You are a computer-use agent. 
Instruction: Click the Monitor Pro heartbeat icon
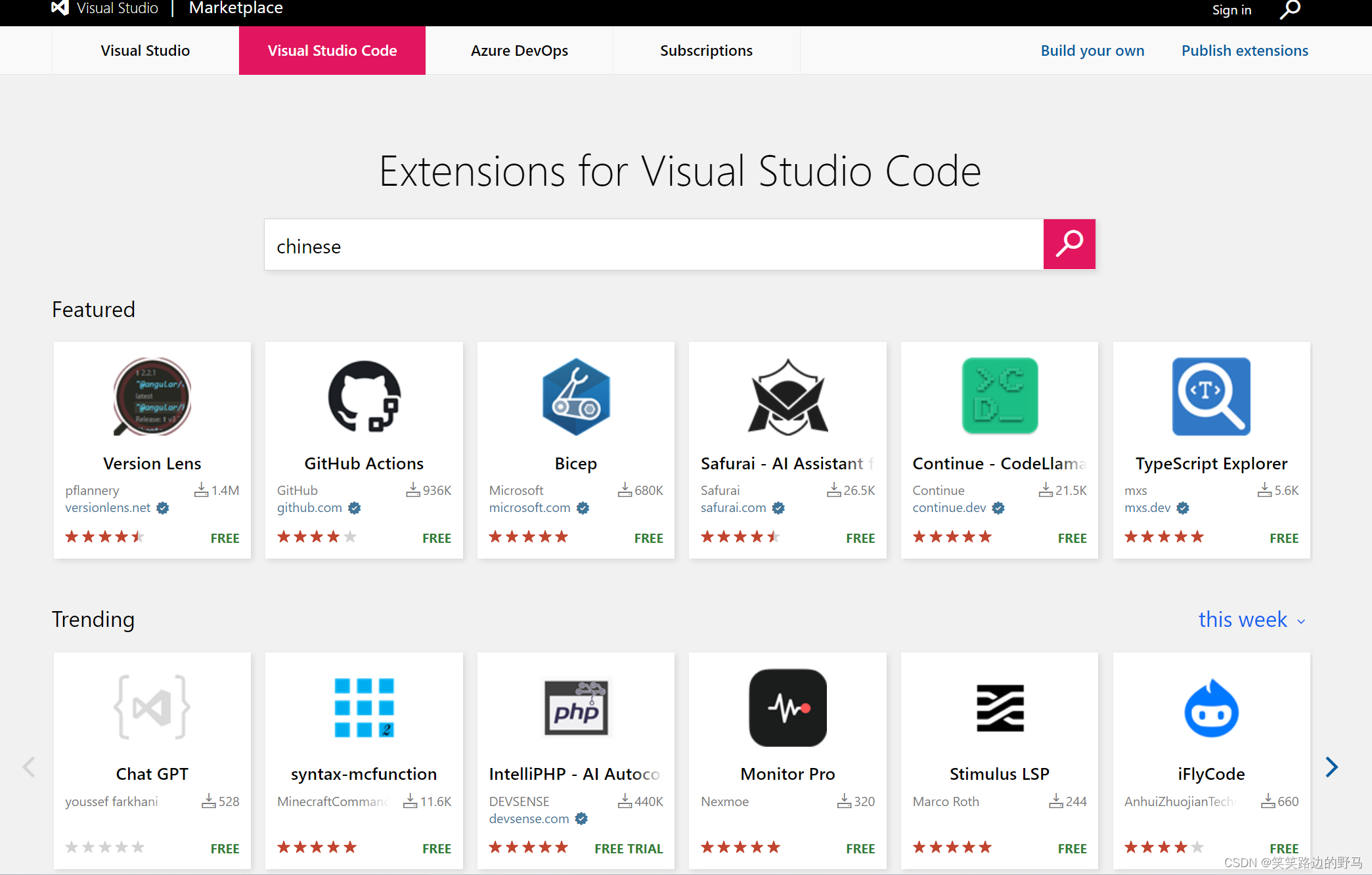pyautogui.click(x=787, y=708)
